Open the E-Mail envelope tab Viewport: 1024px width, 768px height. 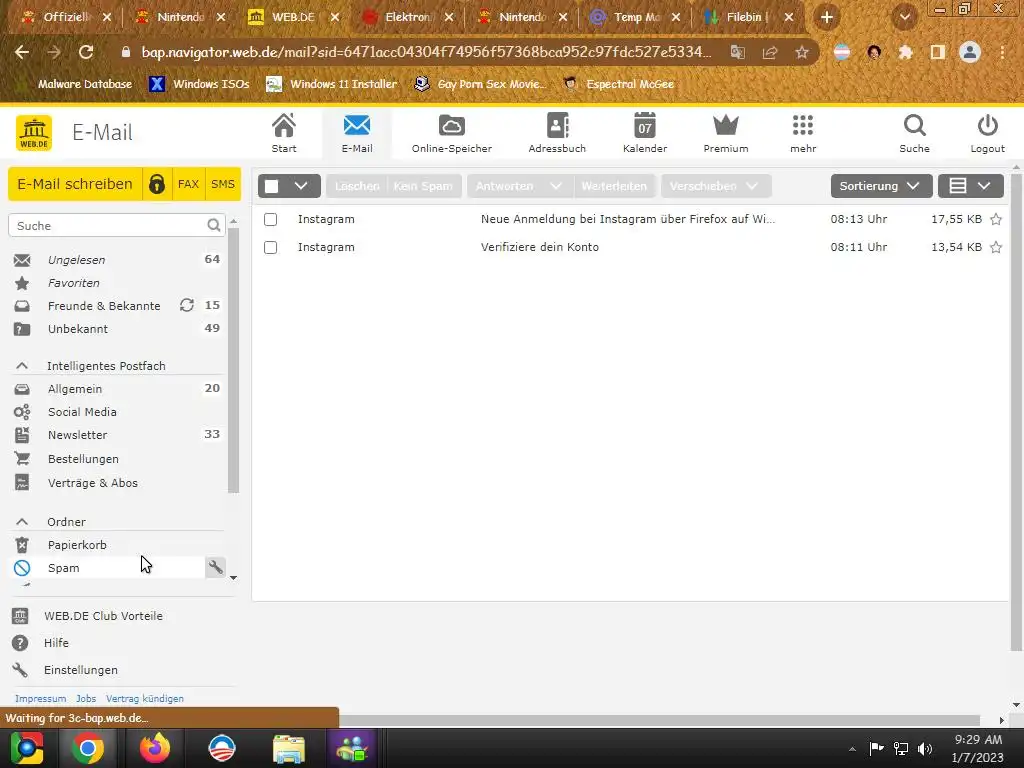point(357,133)
